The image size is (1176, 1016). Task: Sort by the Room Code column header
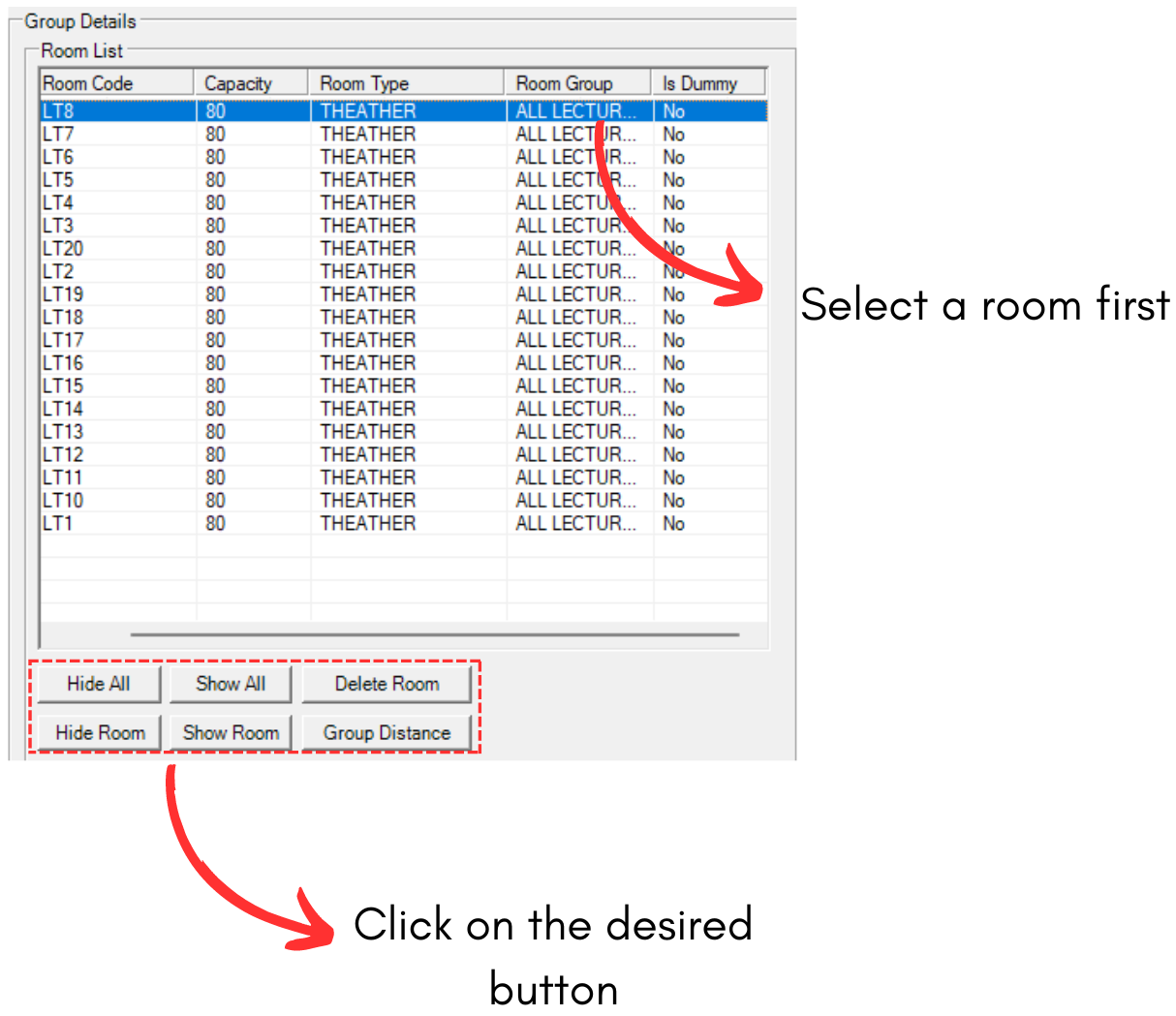(x=116, y=83)
